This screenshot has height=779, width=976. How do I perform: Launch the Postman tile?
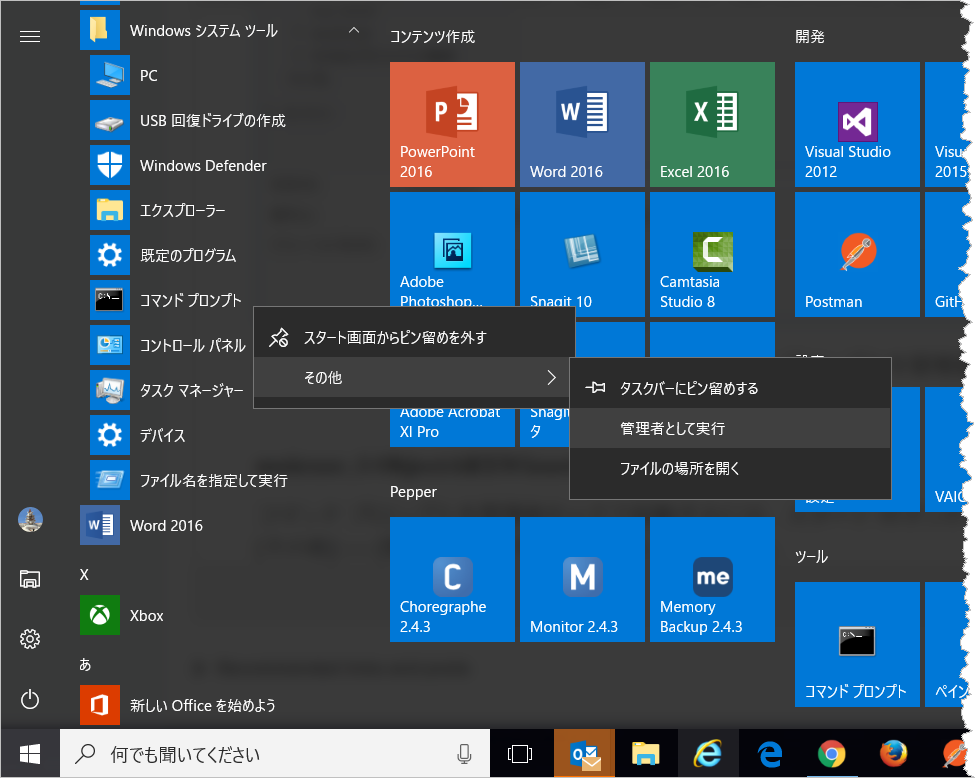pyautogui.click(x=857, y=254)
